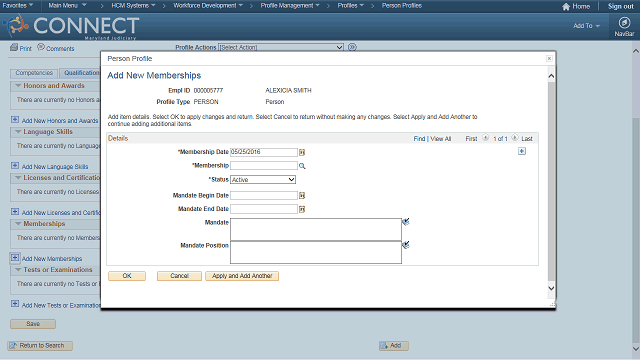Click plus icon for Add New Memberships

pos(15,258)
